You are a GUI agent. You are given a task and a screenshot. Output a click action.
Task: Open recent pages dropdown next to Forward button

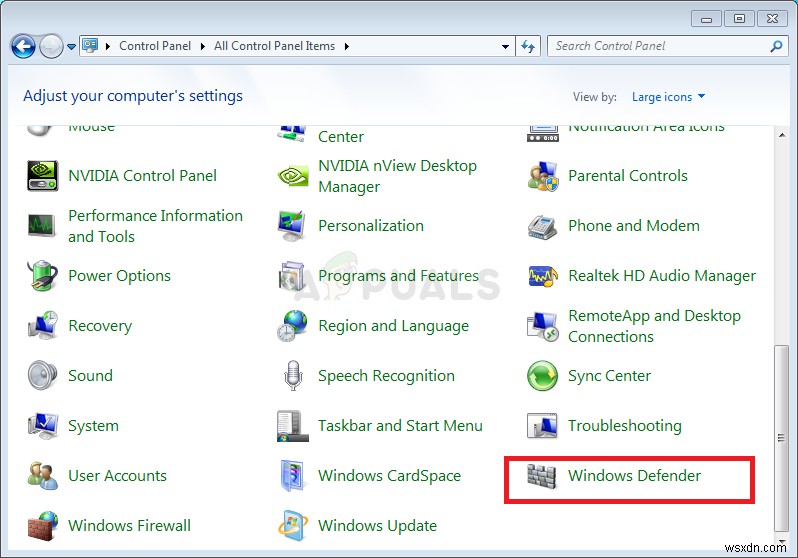pyautogui.click(x=71, y=47)
